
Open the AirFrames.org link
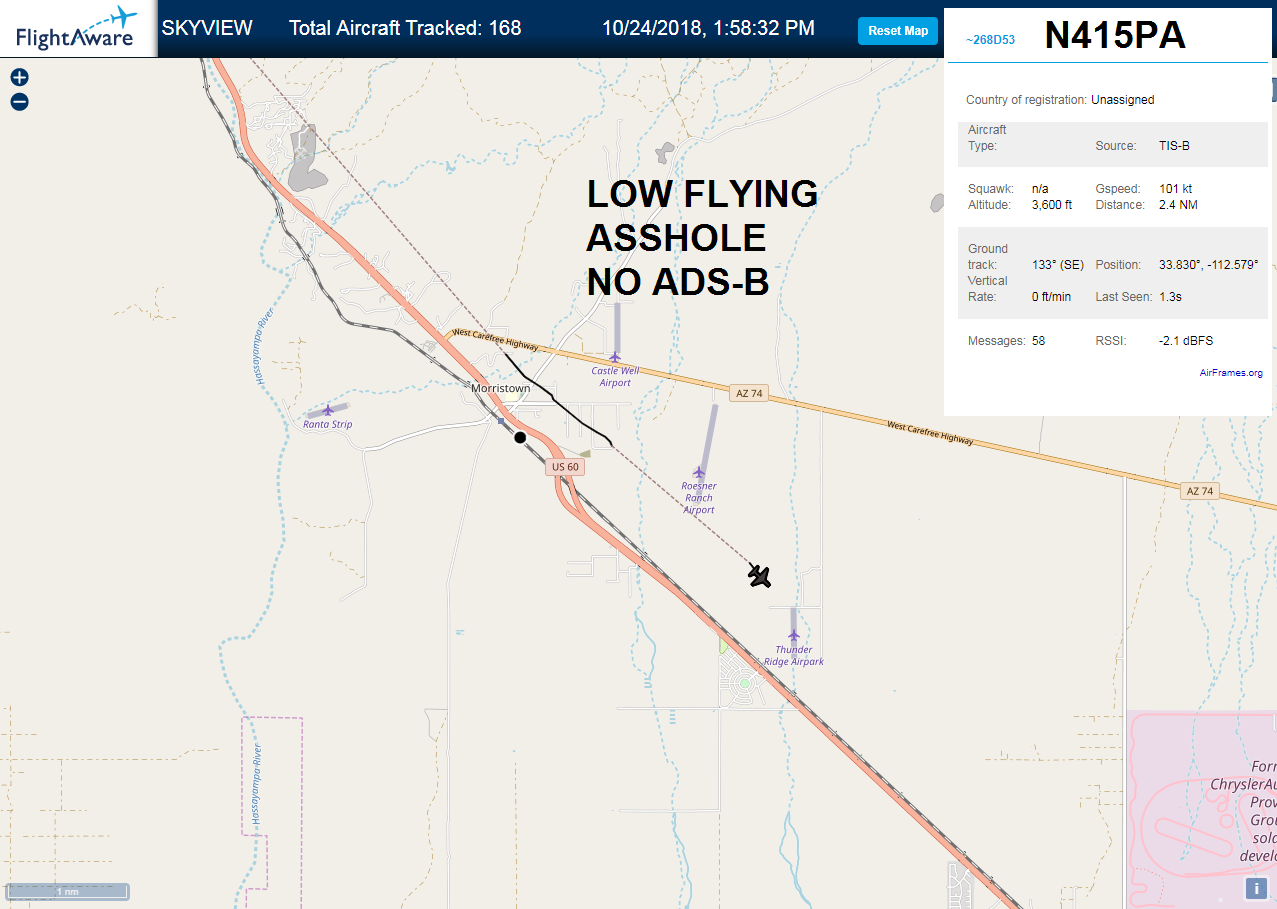[x=1231, y=373]
